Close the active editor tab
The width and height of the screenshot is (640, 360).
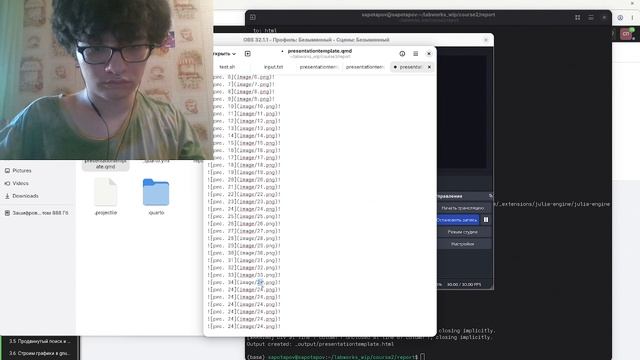(429, 67)
